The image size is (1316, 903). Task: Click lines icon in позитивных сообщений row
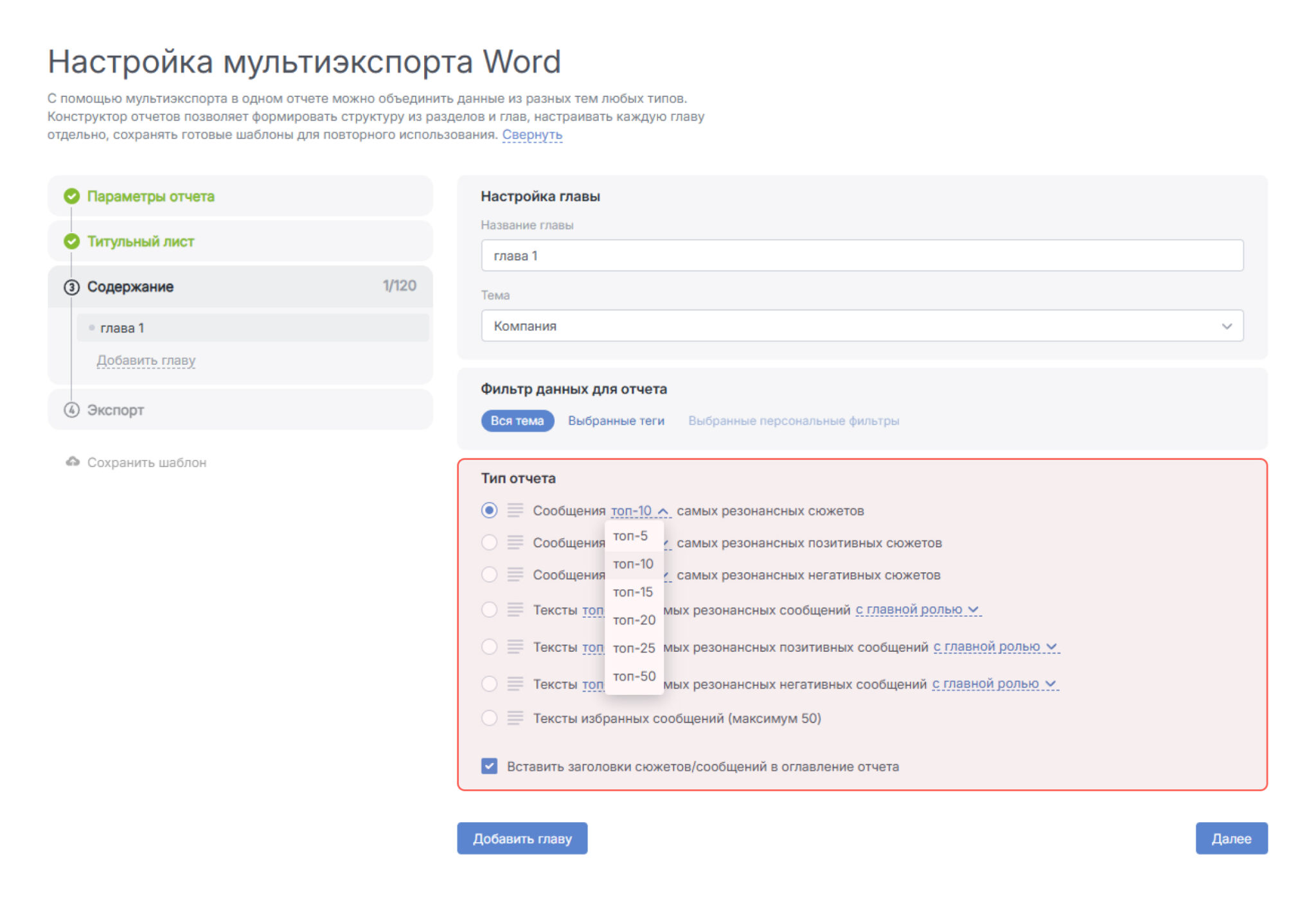point(515,647)
